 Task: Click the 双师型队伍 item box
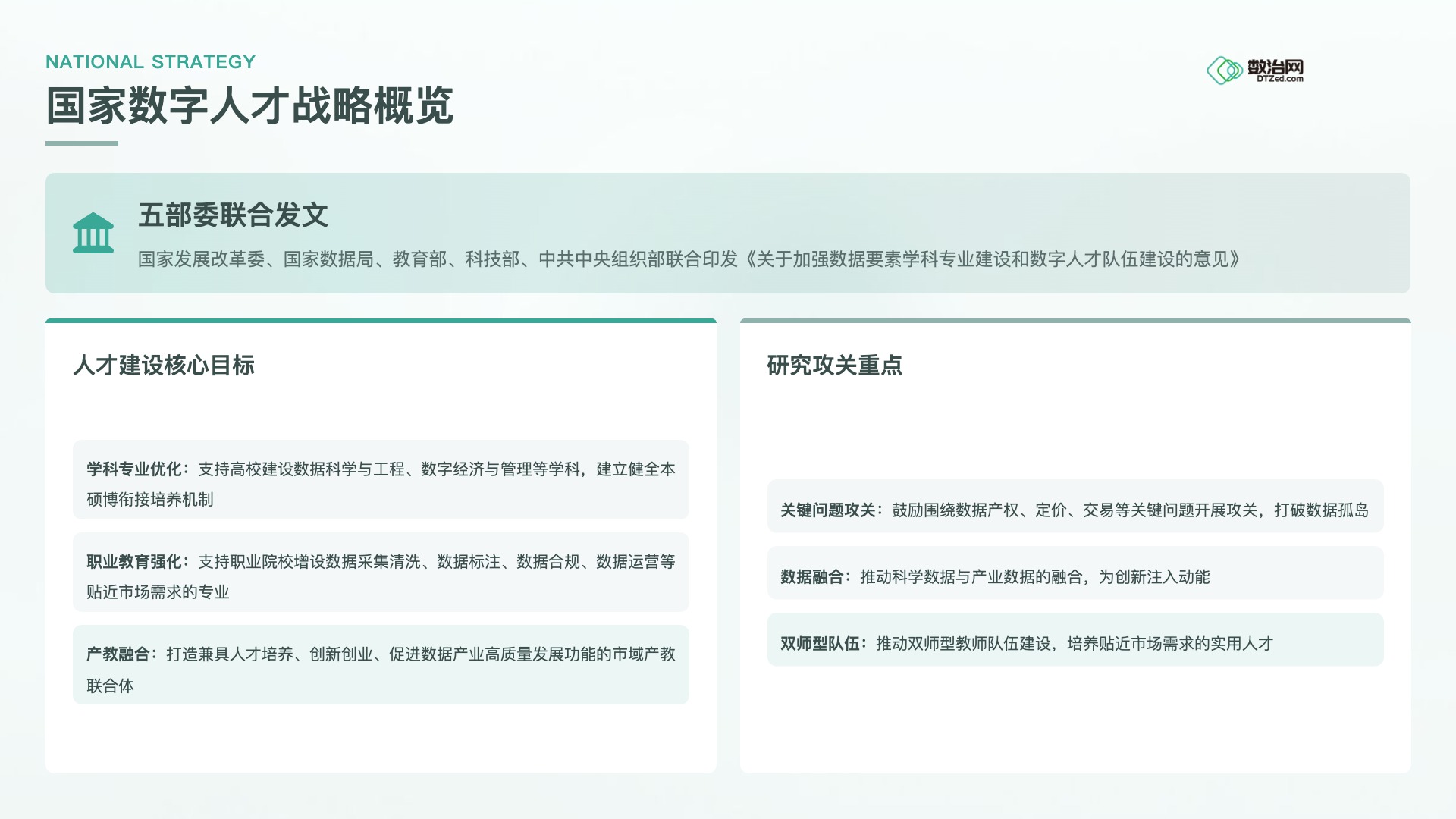pos(1075,640)
